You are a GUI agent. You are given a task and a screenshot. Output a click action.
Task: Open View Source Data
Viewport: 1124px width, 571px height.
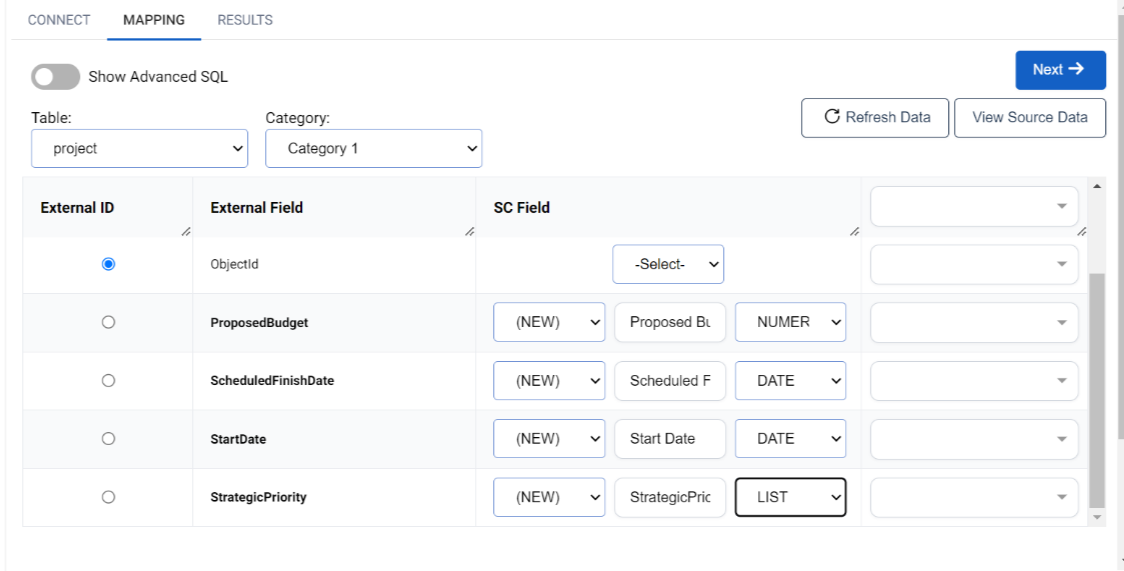[x=1030, y=117]
